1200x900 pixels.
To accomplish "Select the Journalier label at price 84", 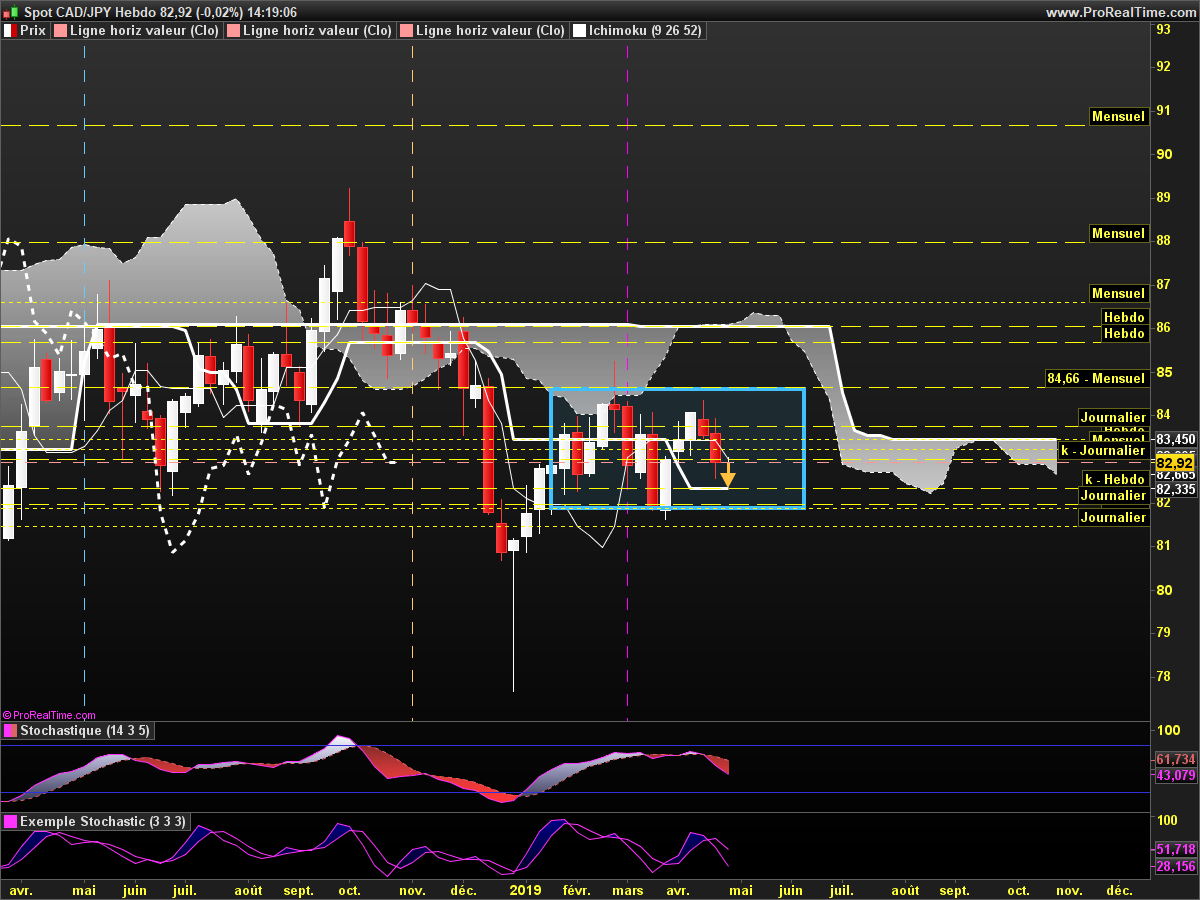I will (1112, 417).
